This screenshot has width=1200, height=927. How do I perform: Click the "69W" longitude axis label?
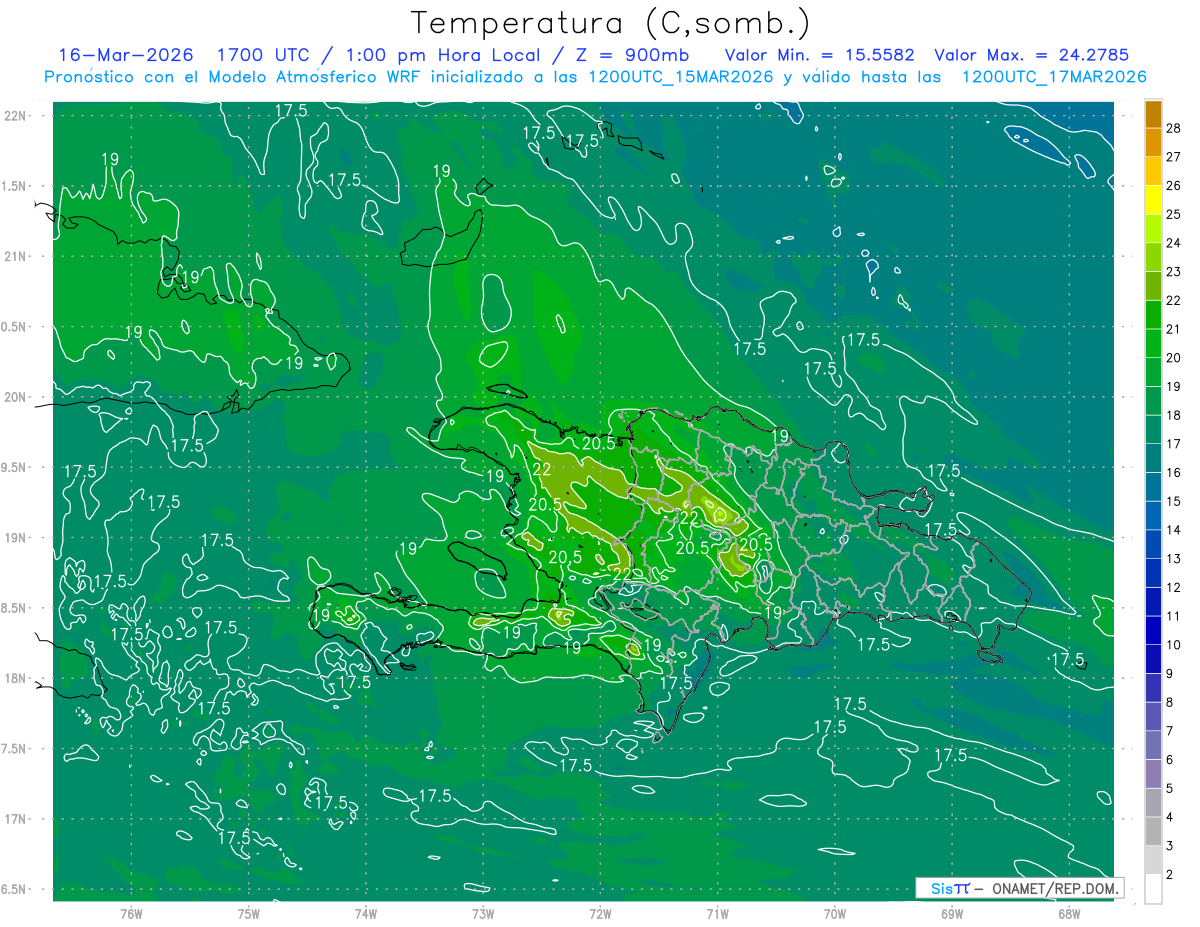(951, 913)
